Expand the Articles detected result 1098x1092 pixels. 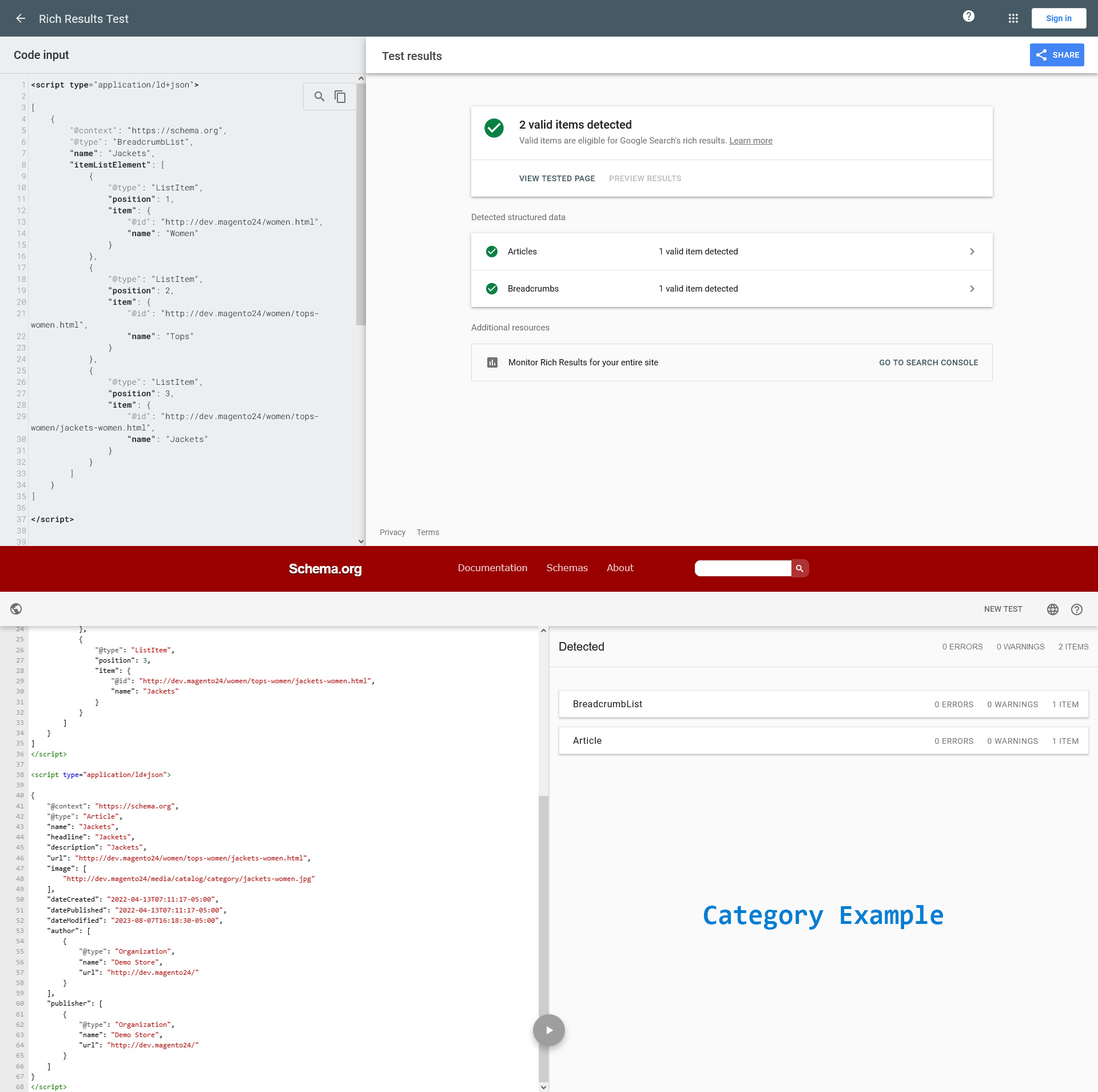pyautogui.click(x=972, y=252)
